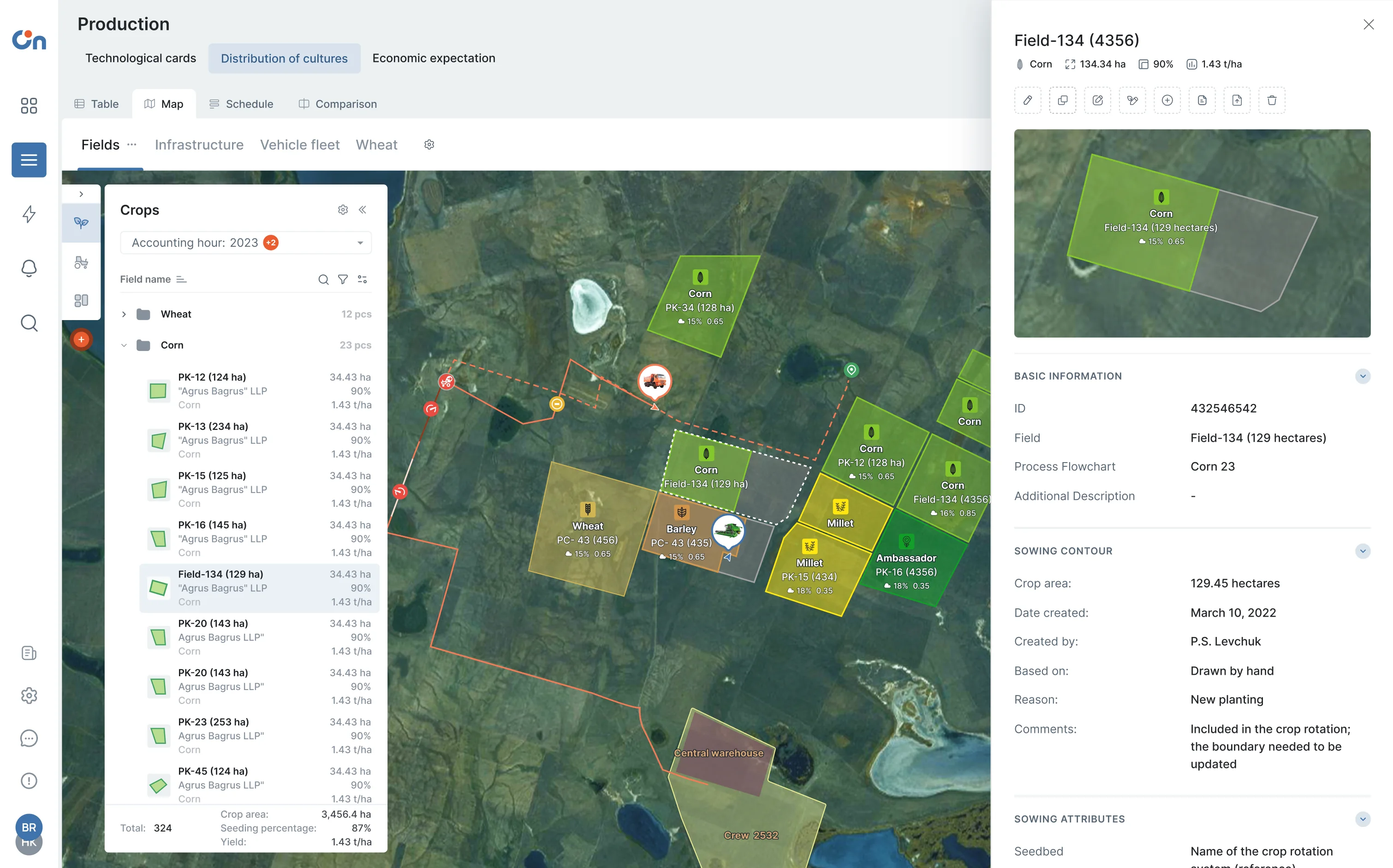Open the Fields tab more options dots
The height and width of the screenshot is (868, 1393).
coord(132,145)
